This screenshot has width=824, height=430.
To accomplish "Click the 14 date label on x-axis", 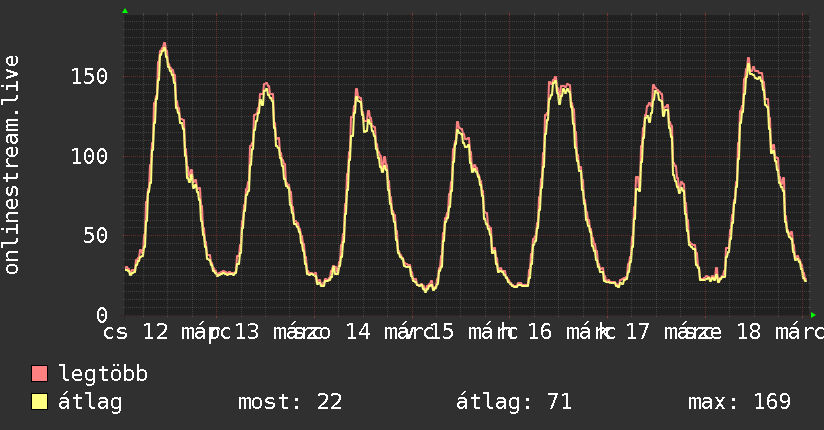I will 358,332.
